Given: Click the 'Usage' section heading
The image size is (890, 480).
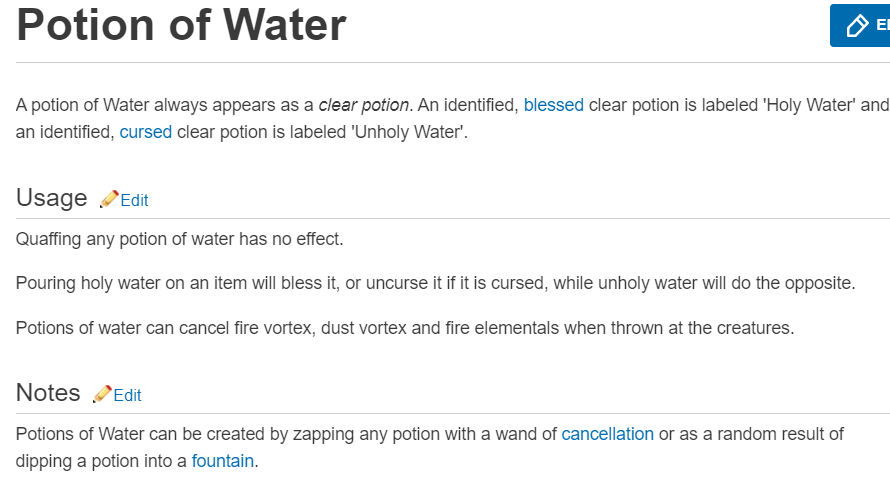Looking at the screenshot, I should click(x=52, y=198).
